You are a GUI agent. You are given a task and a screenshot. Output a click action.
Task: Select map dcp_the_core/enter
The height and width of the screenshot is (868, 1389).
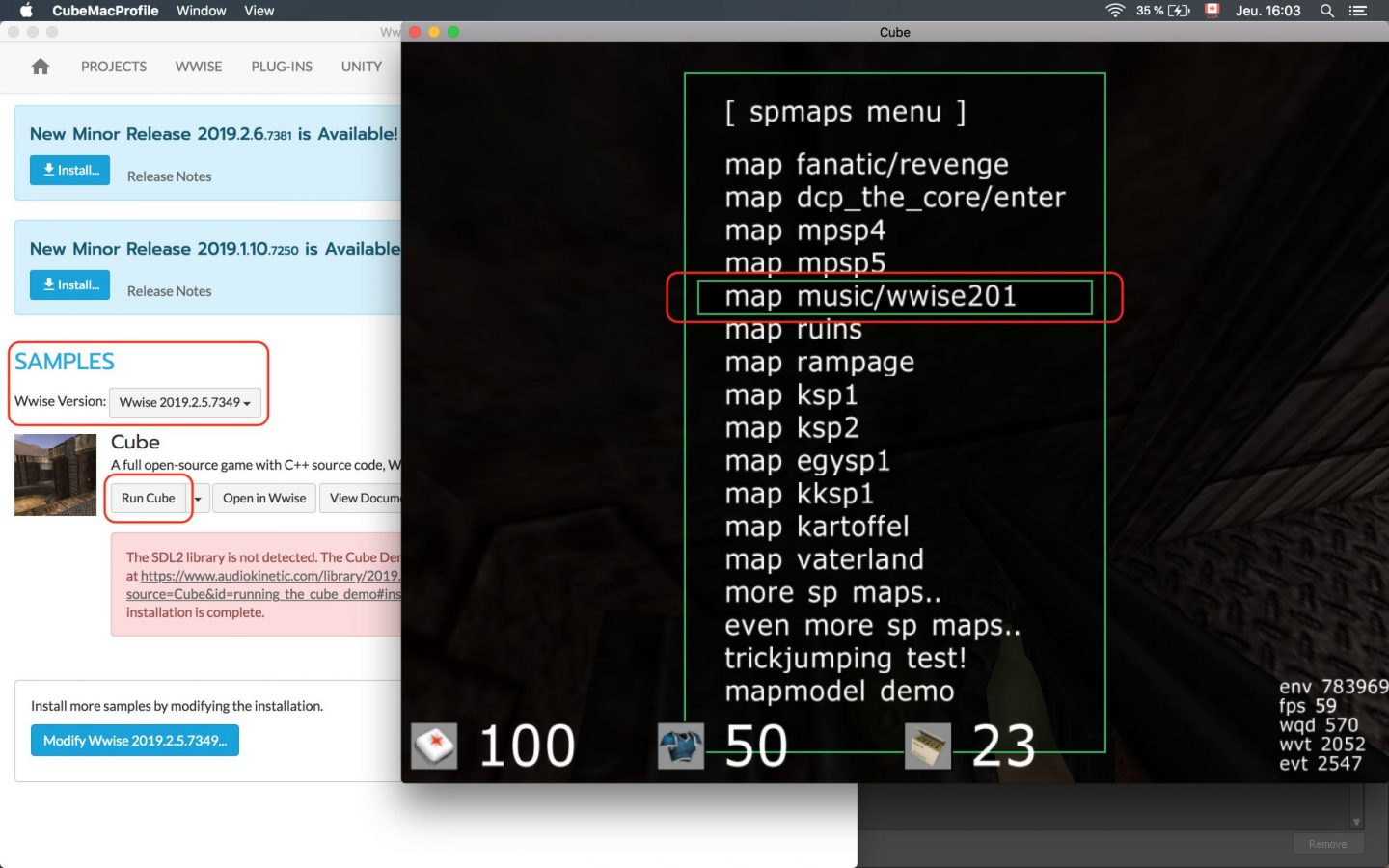(x=895, y=198)
